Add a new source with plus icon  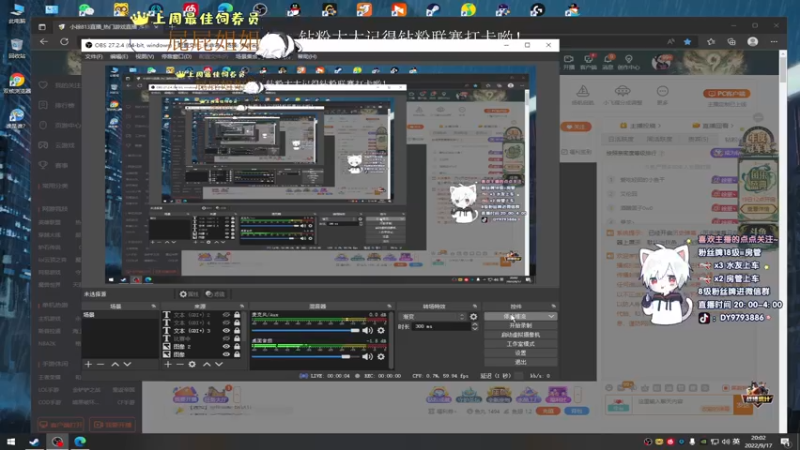tap(168, 364)
